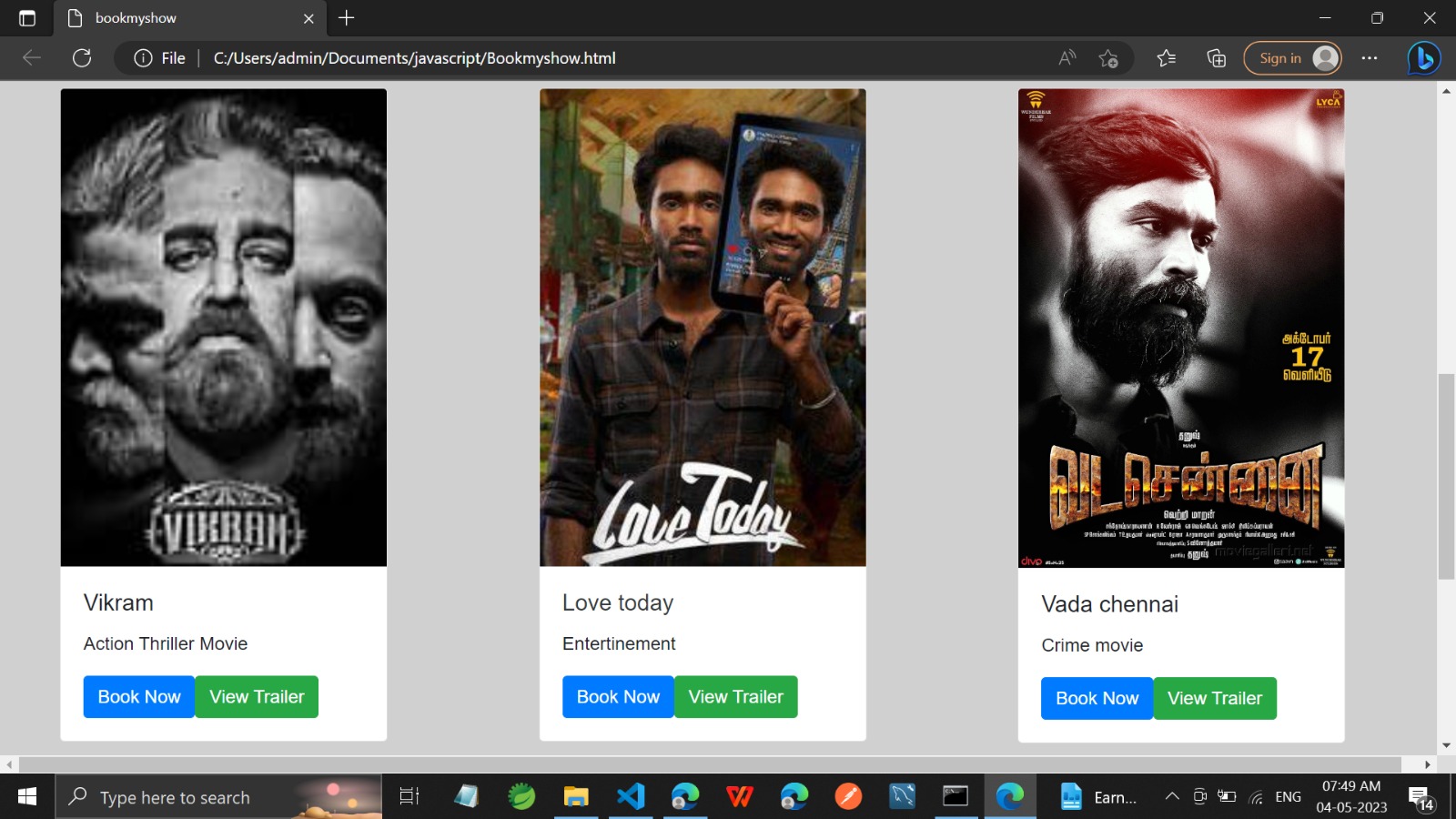Viewport: 1456px width, 819px height.
Task: Click the vertical scrollbar thumb
Action: click(1446, 476)
